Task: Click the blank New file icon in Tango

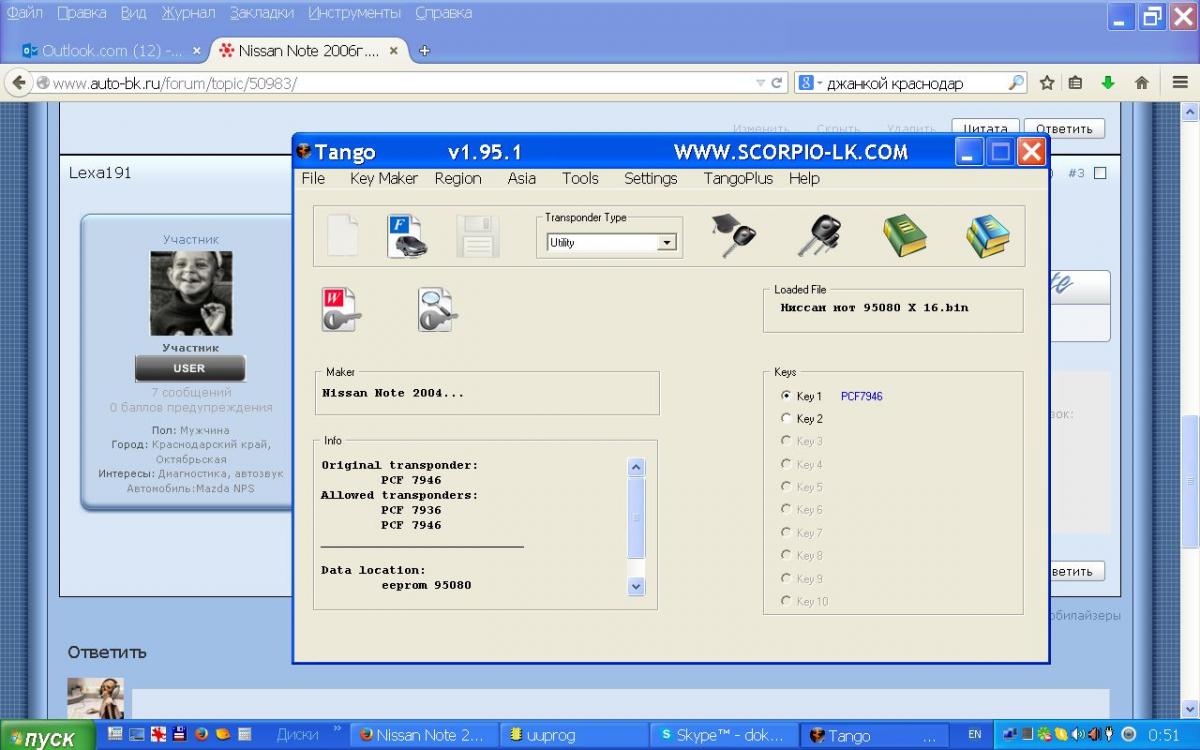Action: (342, 236)
